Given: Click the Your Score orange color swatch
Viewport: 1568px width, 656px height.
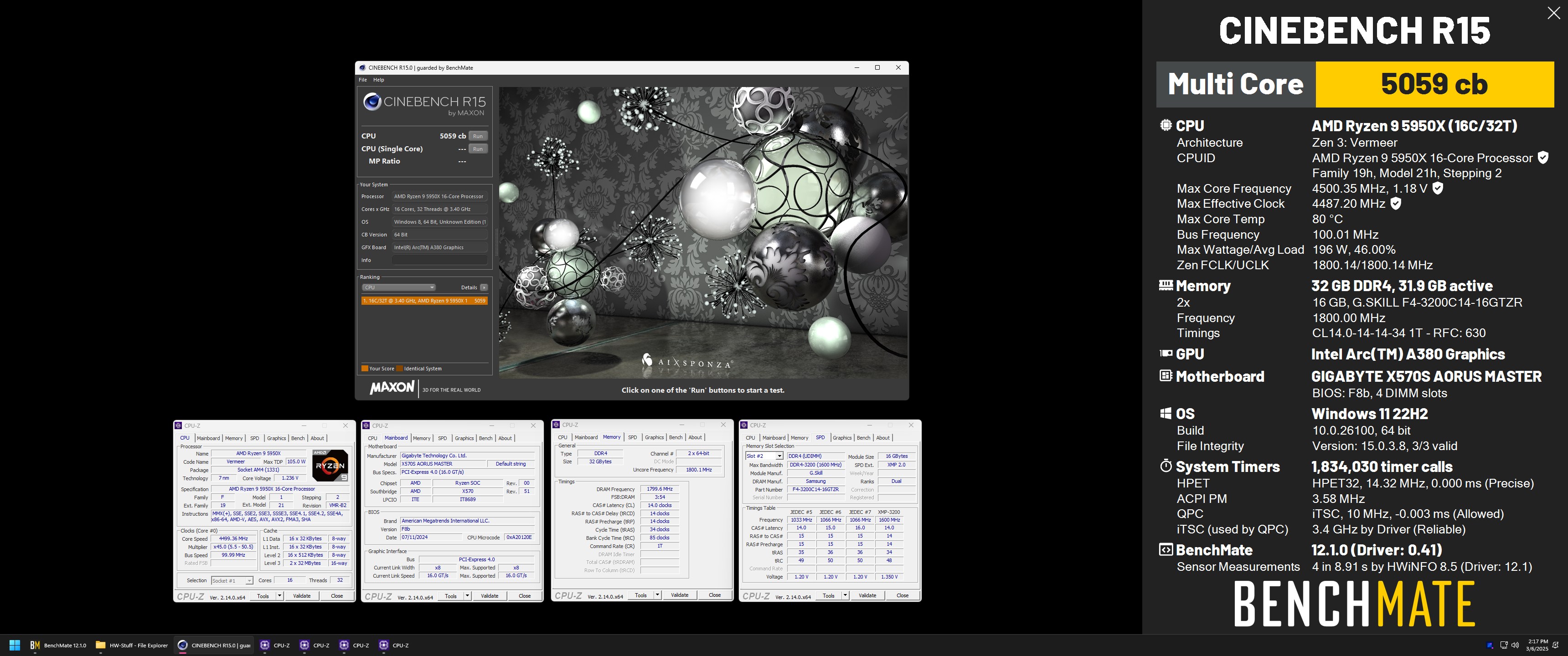Looking at the screenshot, I should pos(365,368).
